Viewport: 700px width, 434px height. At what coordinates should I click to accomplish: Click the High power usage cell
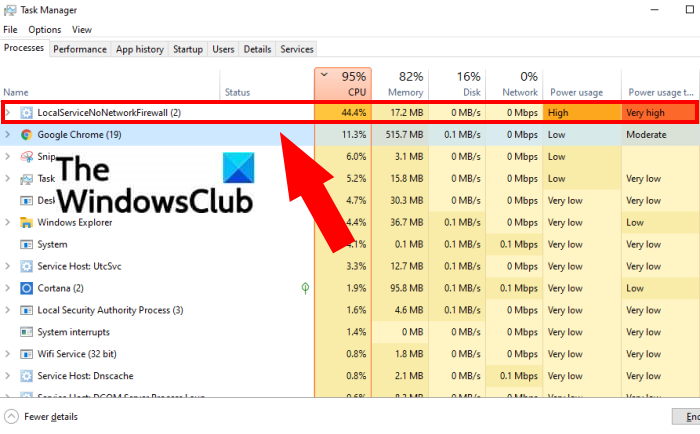pos(582,113)
